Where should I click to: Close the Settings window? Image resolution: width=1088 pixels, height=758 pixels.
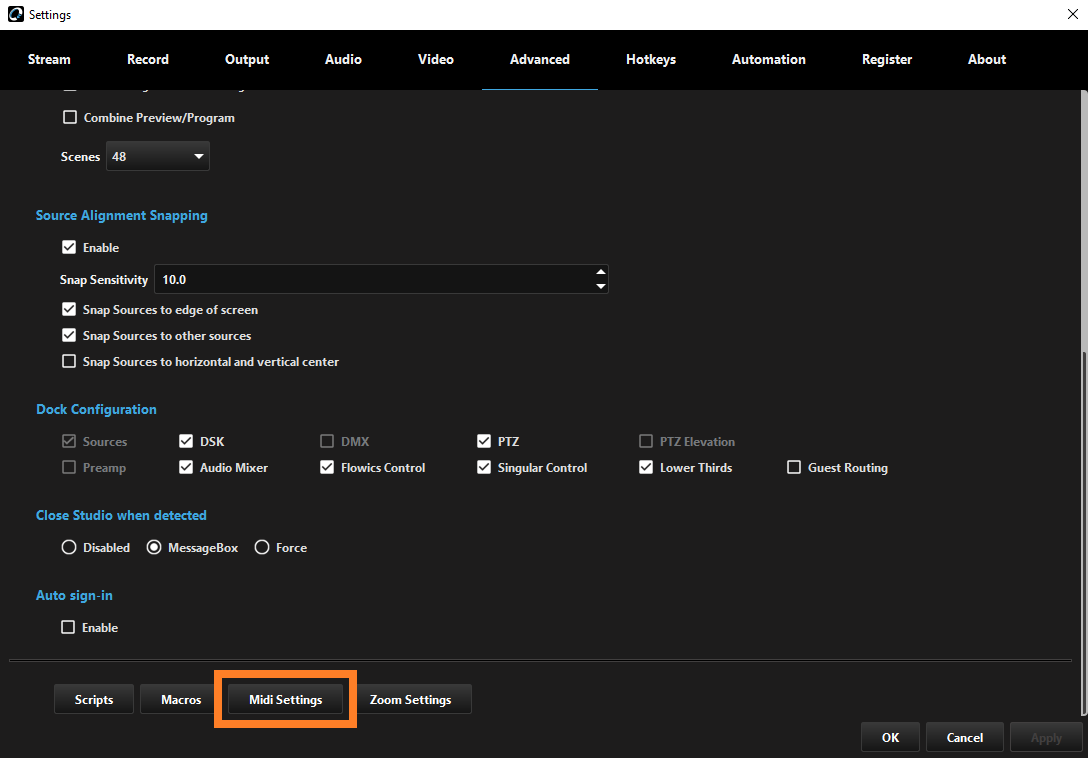(x=1072, y=14)
